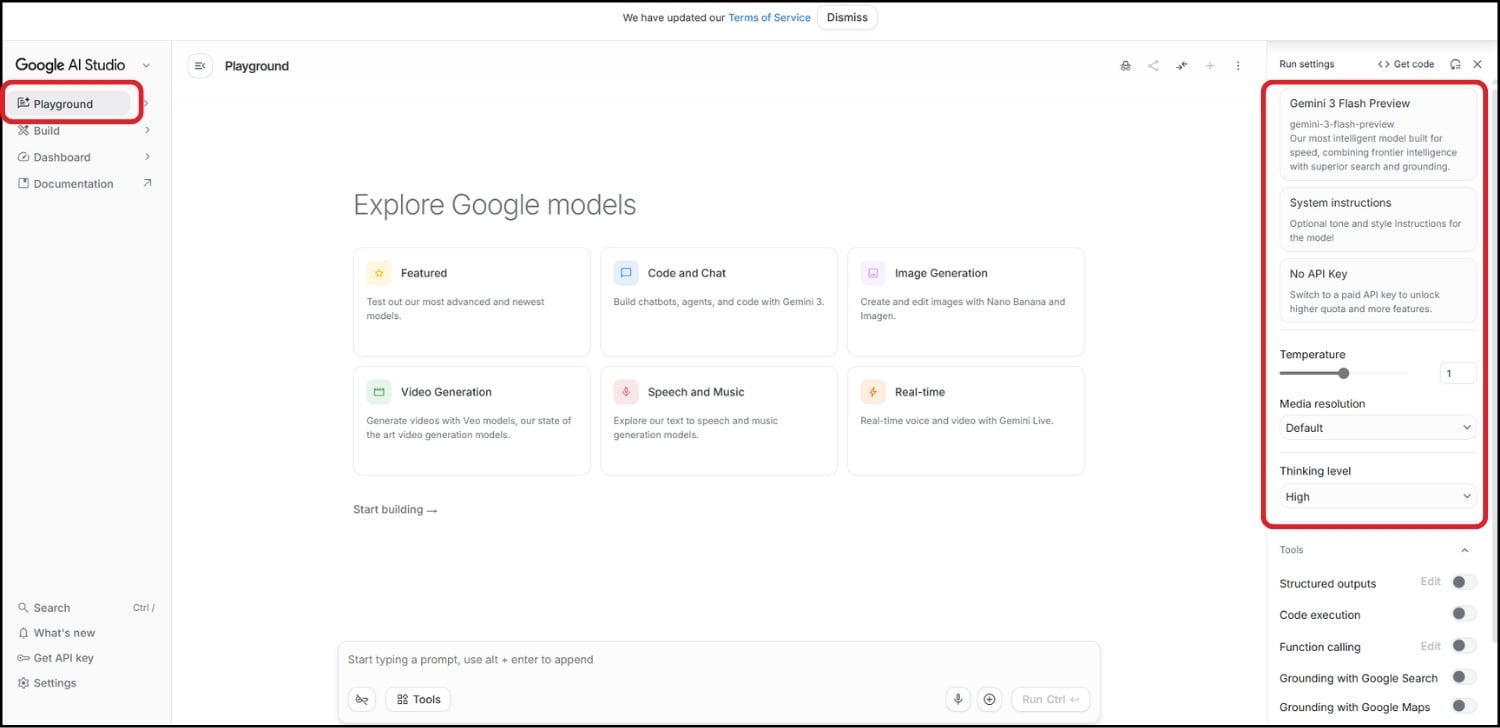Open the Media resolution dropdown
Image resolution: width=1500 pixels, height=728 pixels.
(1376, 427)
